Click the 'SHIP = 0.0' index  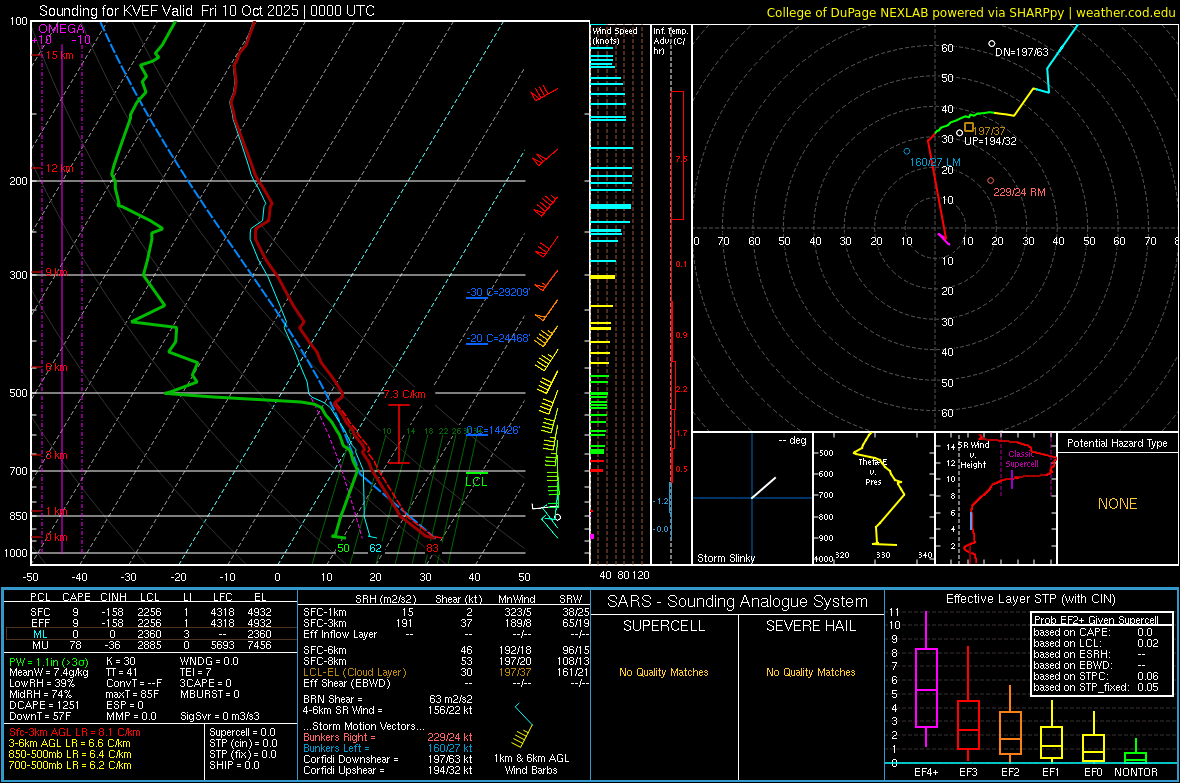click(234, 765)
